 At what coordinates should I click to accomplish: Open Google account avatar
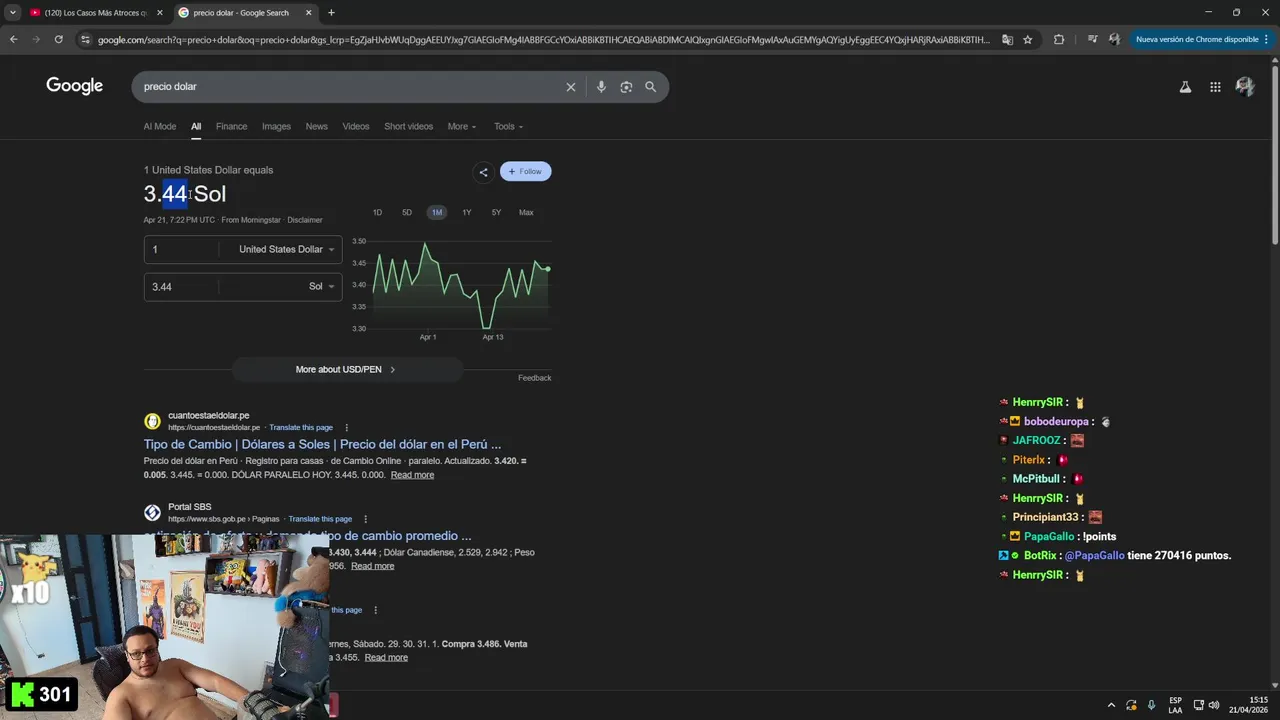point(1245,87)
